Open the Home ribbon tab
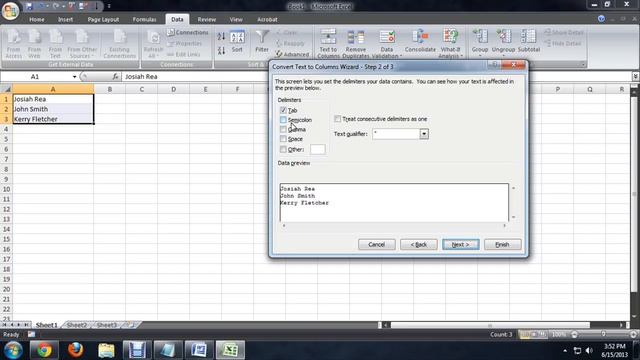 37,19
